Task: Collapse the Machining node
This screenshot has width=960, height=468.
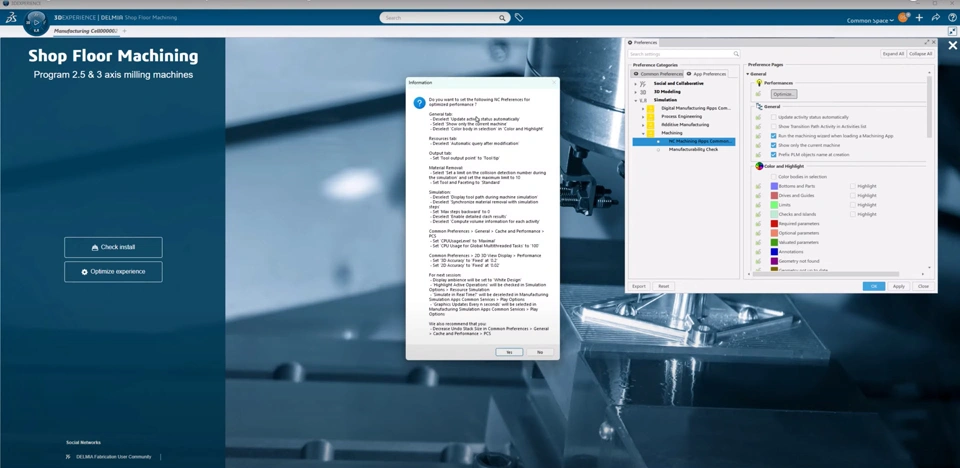Action: (x=643, y=133)
